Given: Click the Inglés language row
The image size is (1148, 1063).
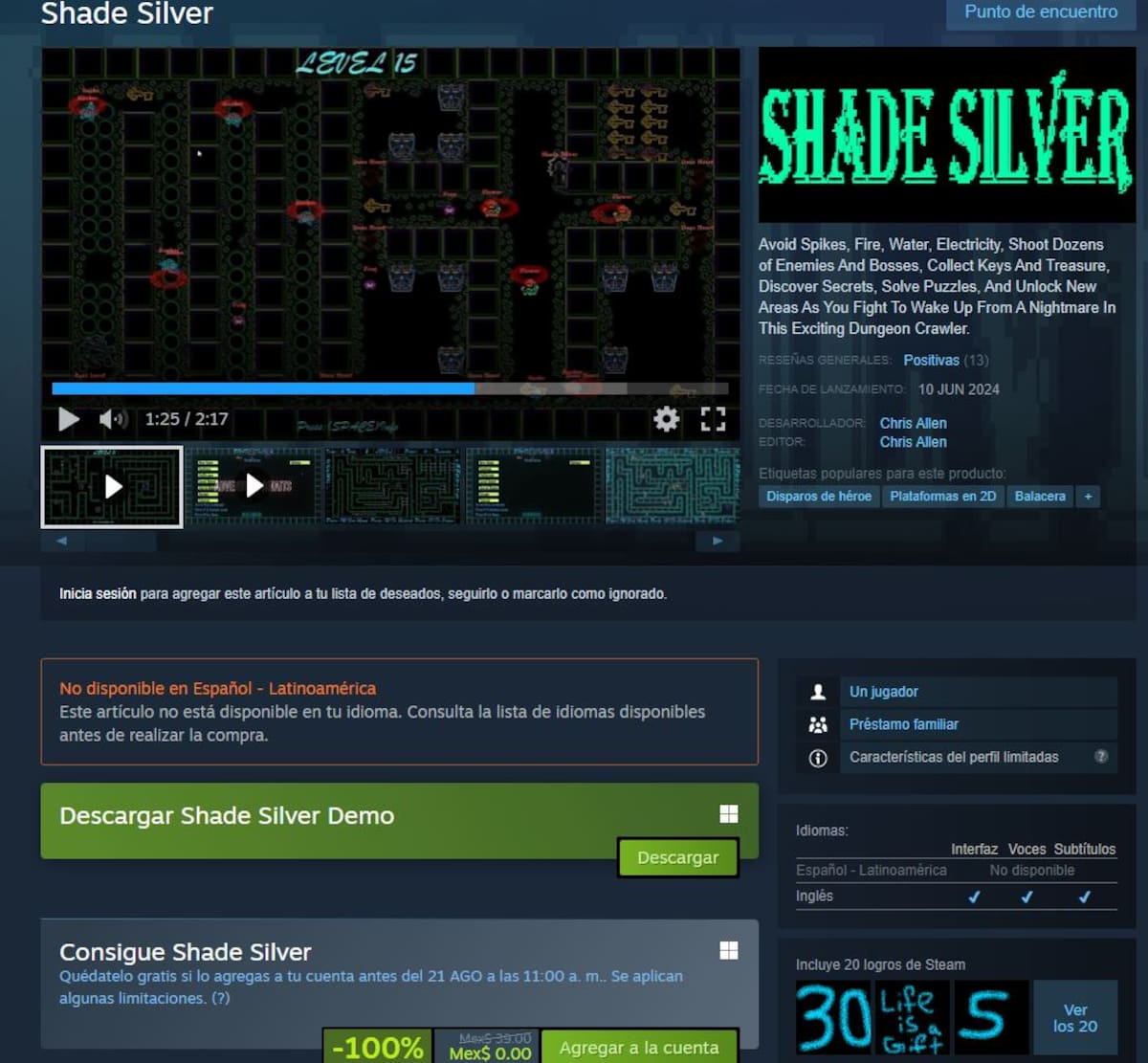Looking at the screenshot, I should click(957, 897).
